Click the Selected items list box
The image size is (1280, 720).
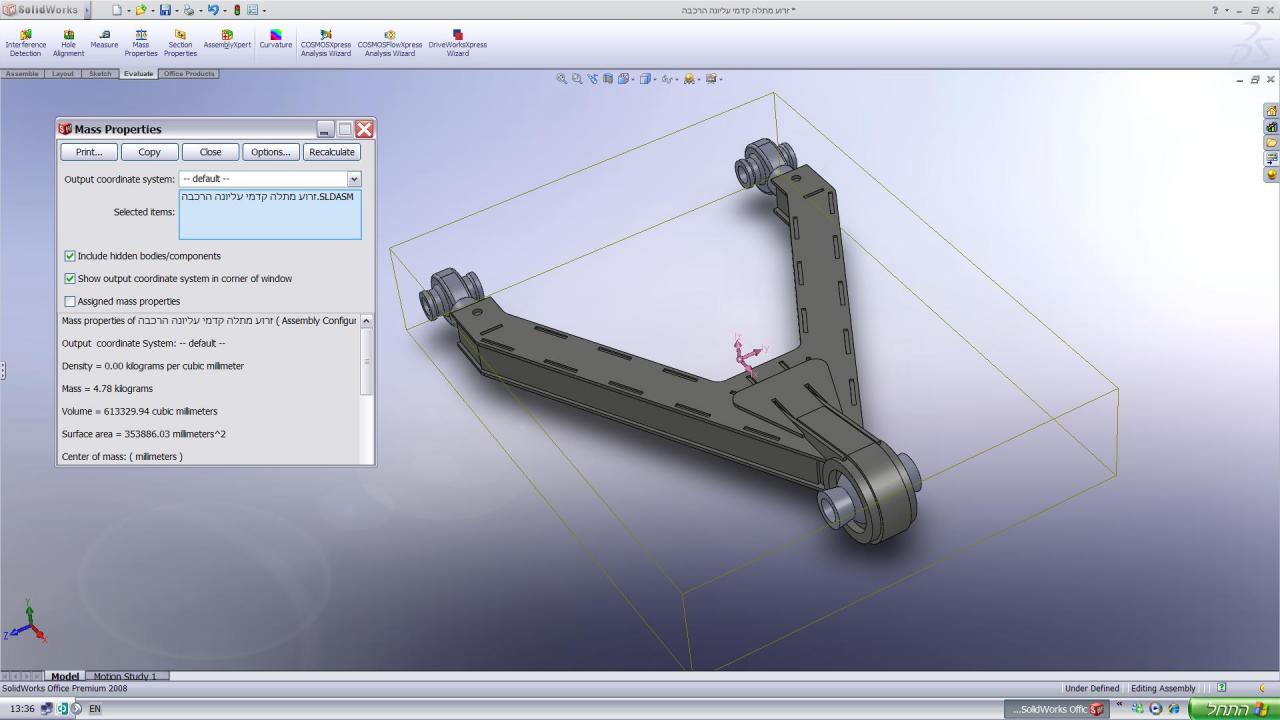pyautogui.click(x=270, y=214)
